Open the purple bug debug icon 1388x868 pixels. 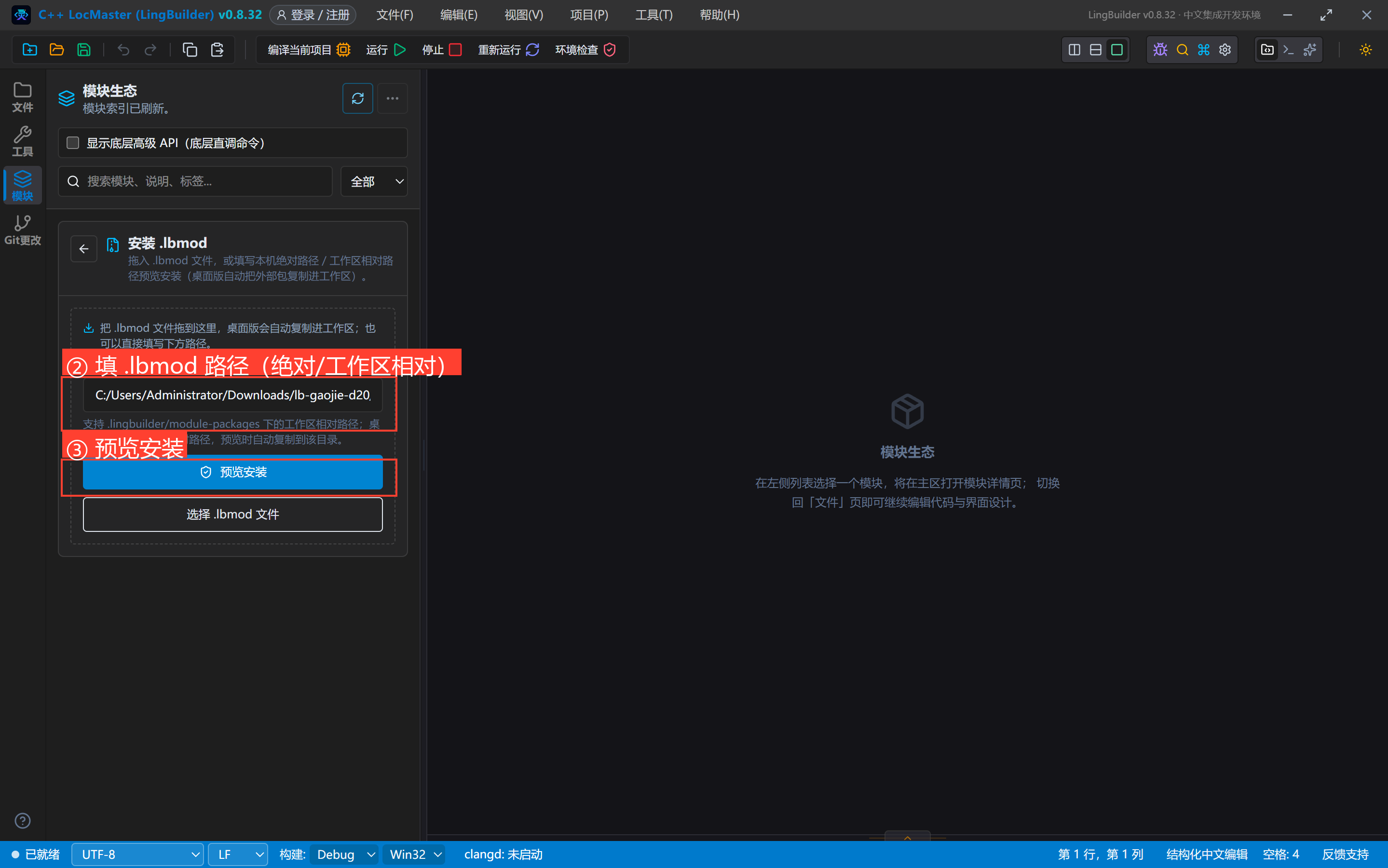pos(1160,50)
